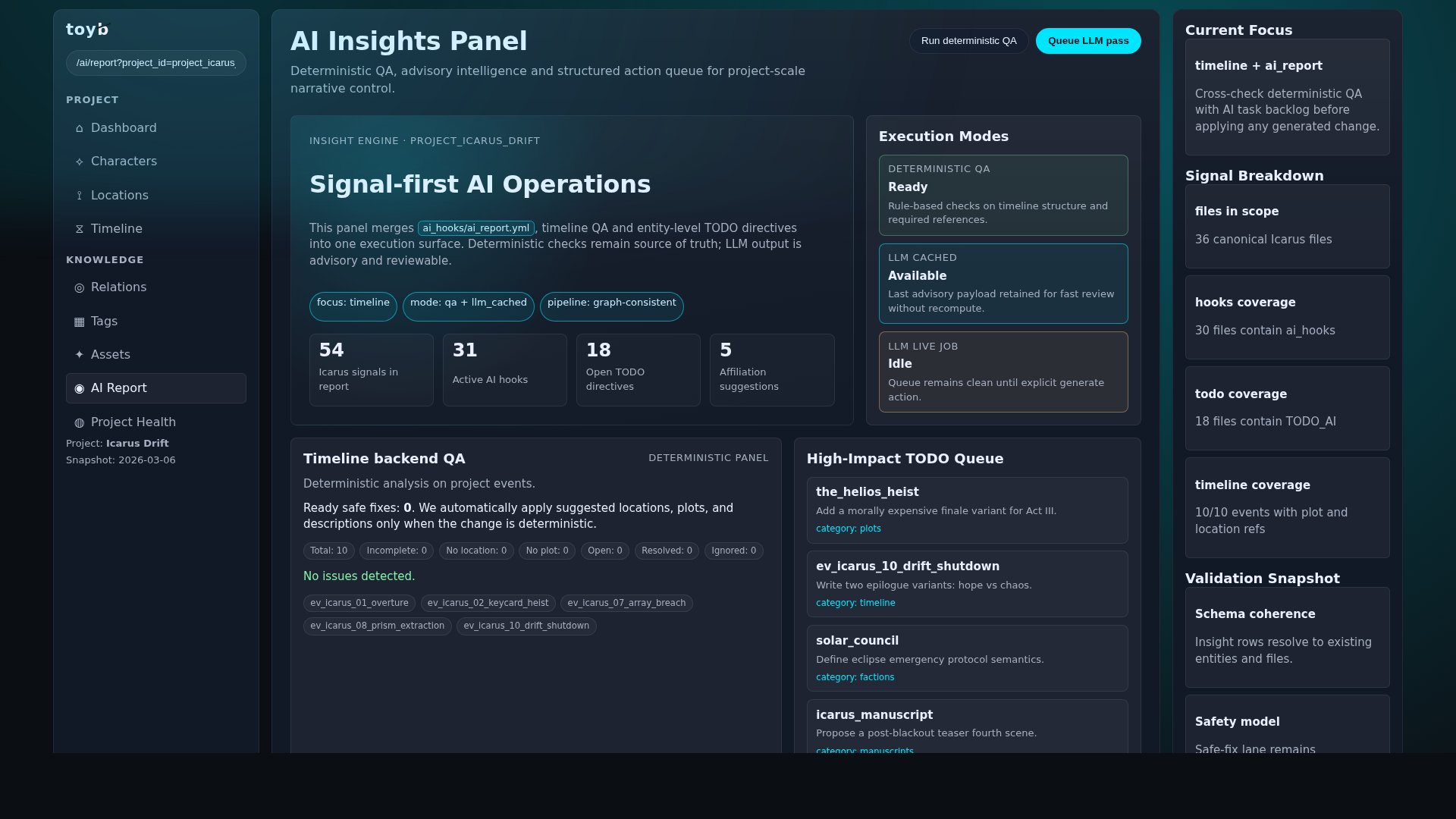Click the Dashboard home icon
The image size is (1456, 819).
pos(79,128)
